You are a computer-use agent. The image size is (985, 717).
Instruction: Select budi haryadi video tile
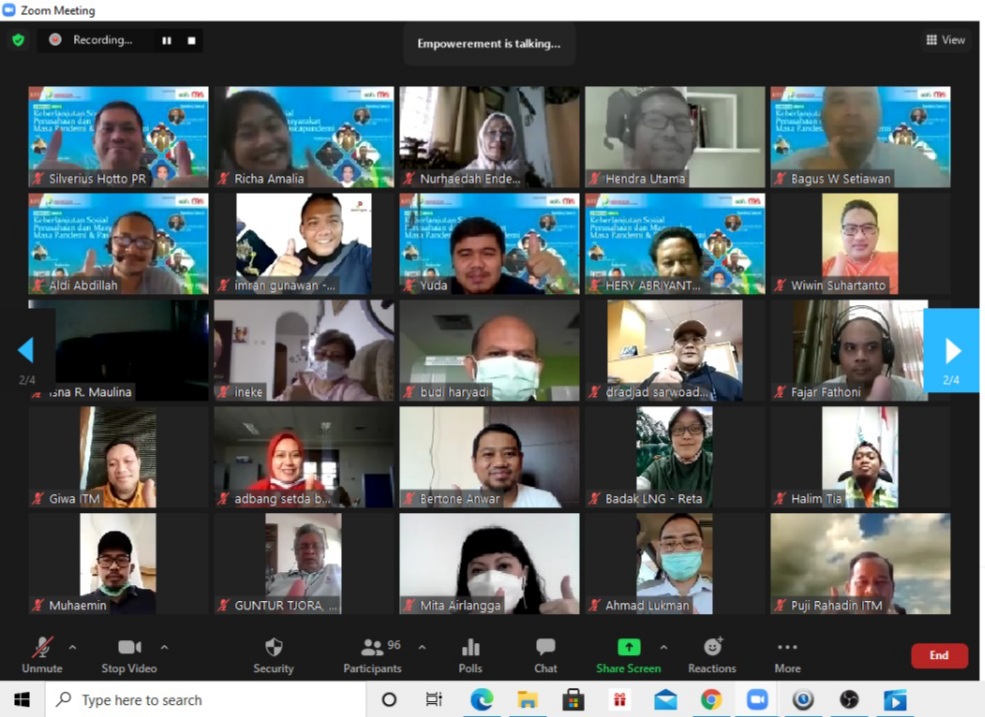click(x=489, y=351)
